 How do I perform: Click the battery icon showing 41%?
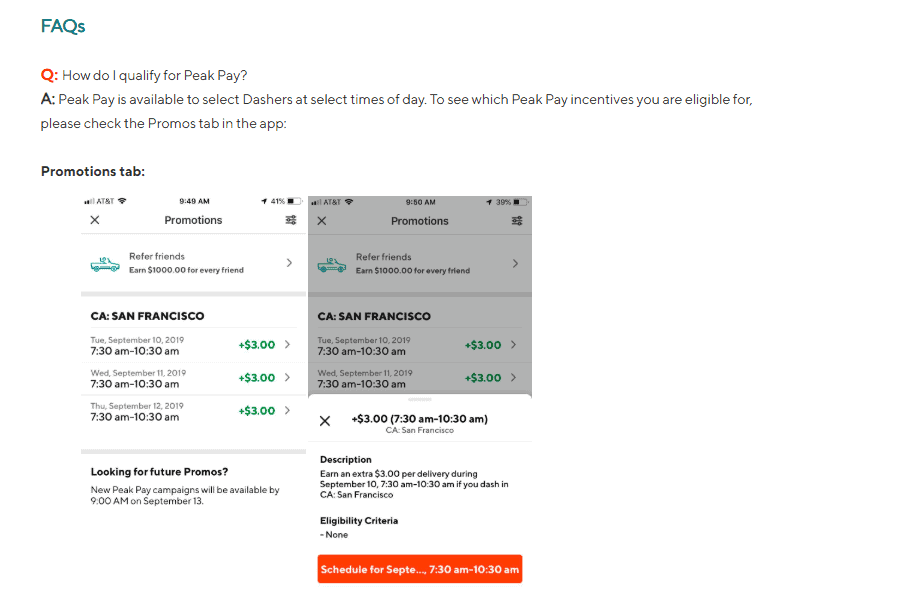tap(295, 201)
